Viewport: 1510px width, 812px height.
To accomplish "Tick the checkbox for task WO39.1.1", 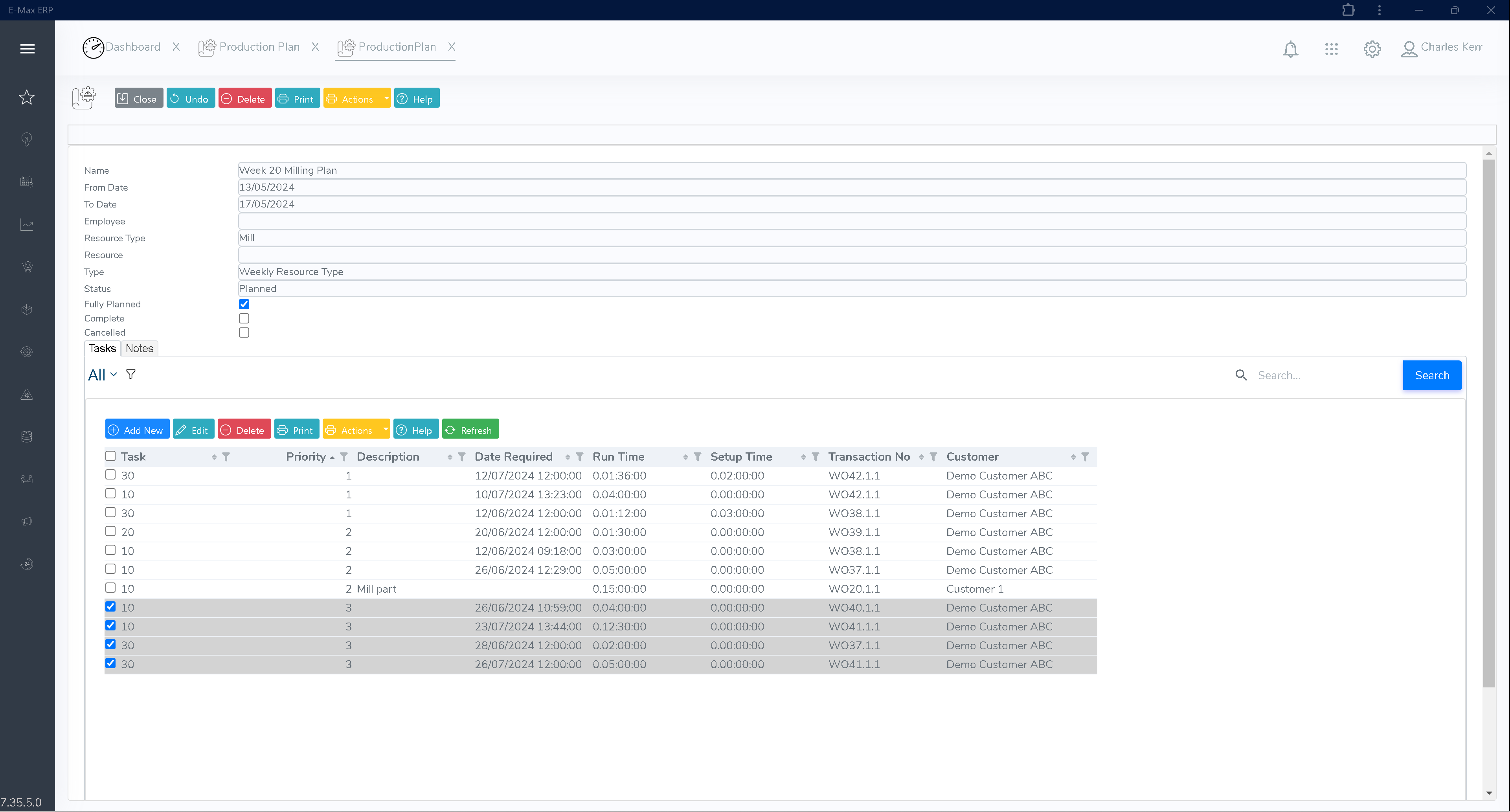I will coord(110,531).
